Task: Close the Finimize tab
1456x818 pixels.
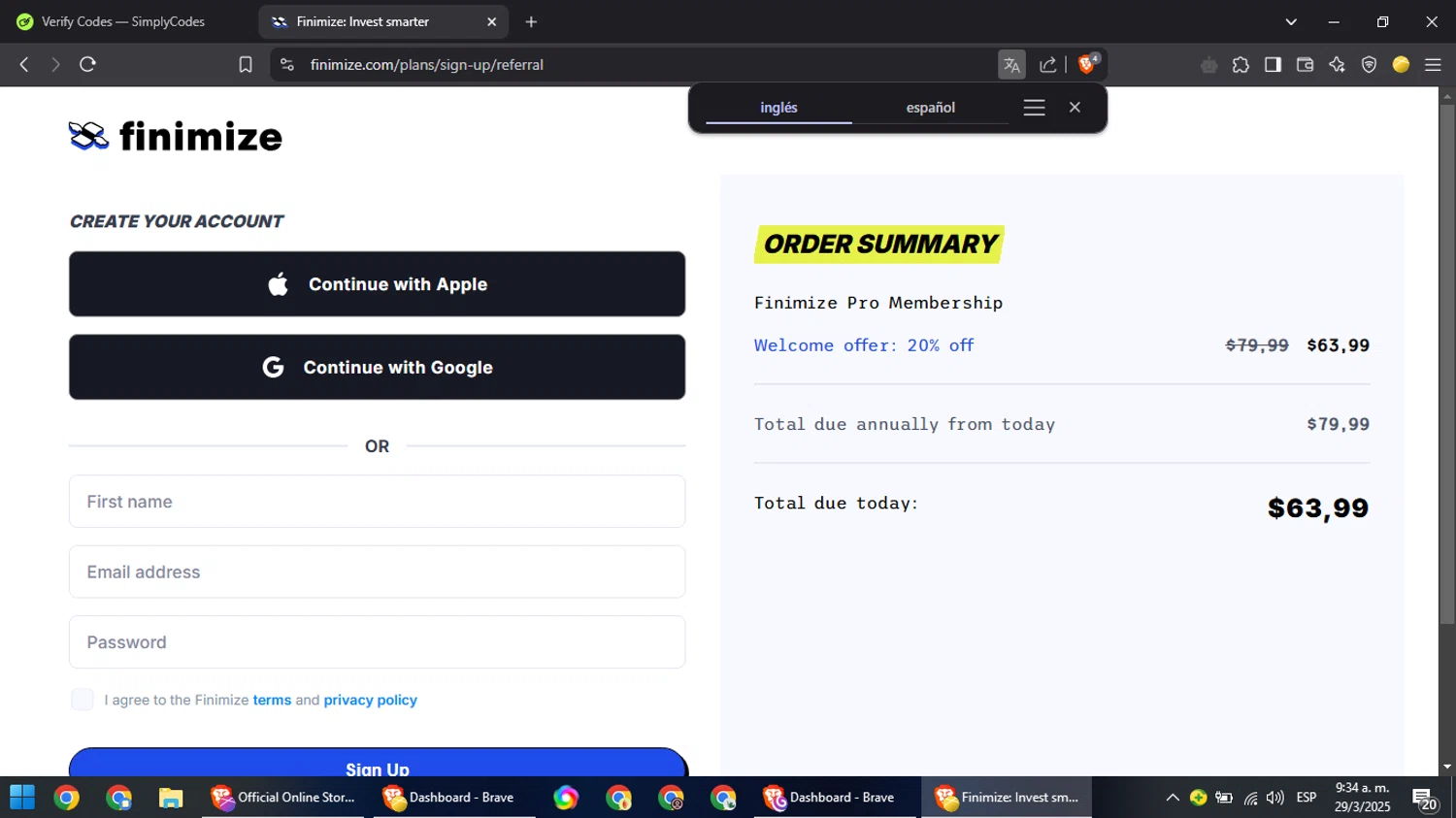Action: coord(492,21)
